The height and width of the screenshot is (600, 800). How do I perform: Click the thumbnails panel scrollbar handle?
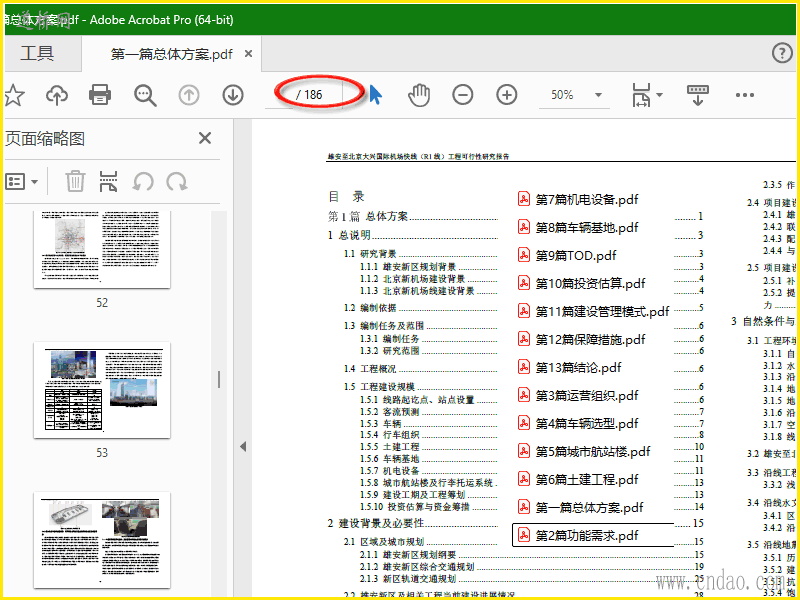click(219, 380)
